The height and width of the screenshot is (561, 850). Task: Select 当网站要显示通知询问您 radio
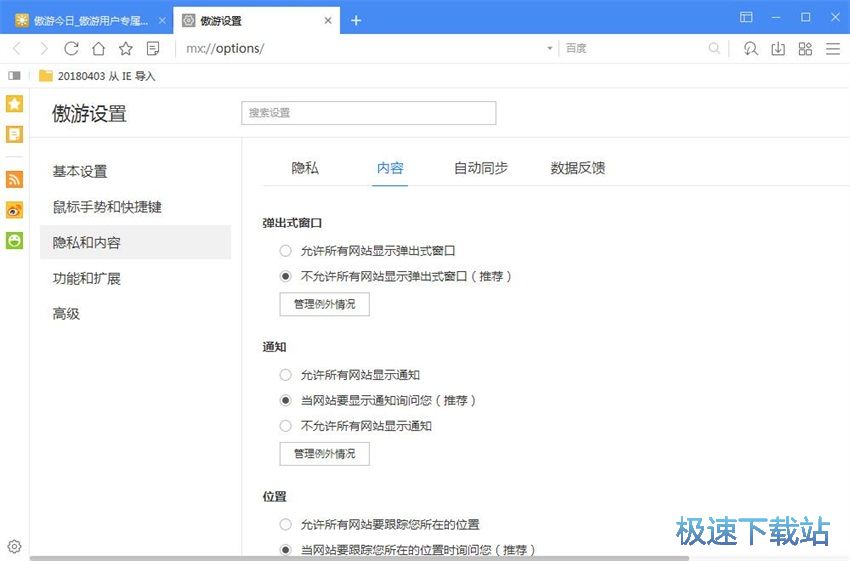(x=285, y=400)
